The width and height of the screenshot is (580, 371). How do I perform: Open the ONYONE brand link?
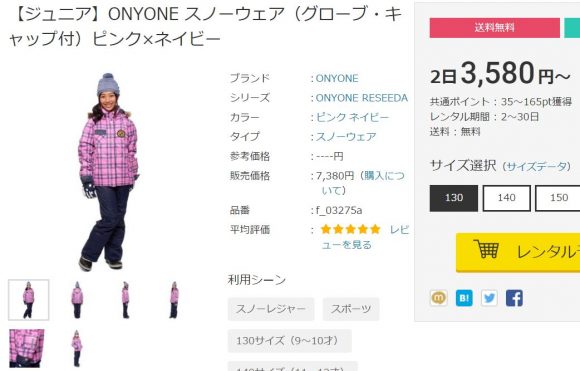pos(337,78)
